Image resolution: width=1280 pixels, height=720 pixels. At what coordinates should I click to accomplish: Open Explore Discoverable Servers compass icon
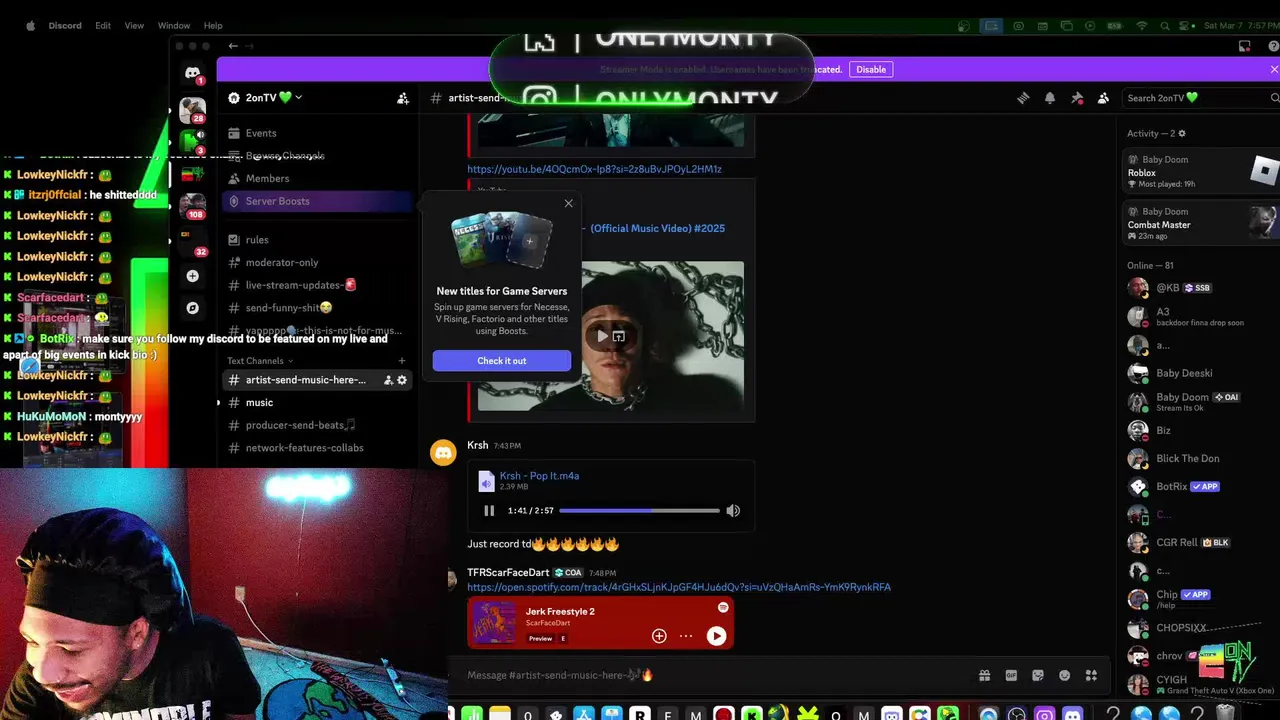pos(193,308)
